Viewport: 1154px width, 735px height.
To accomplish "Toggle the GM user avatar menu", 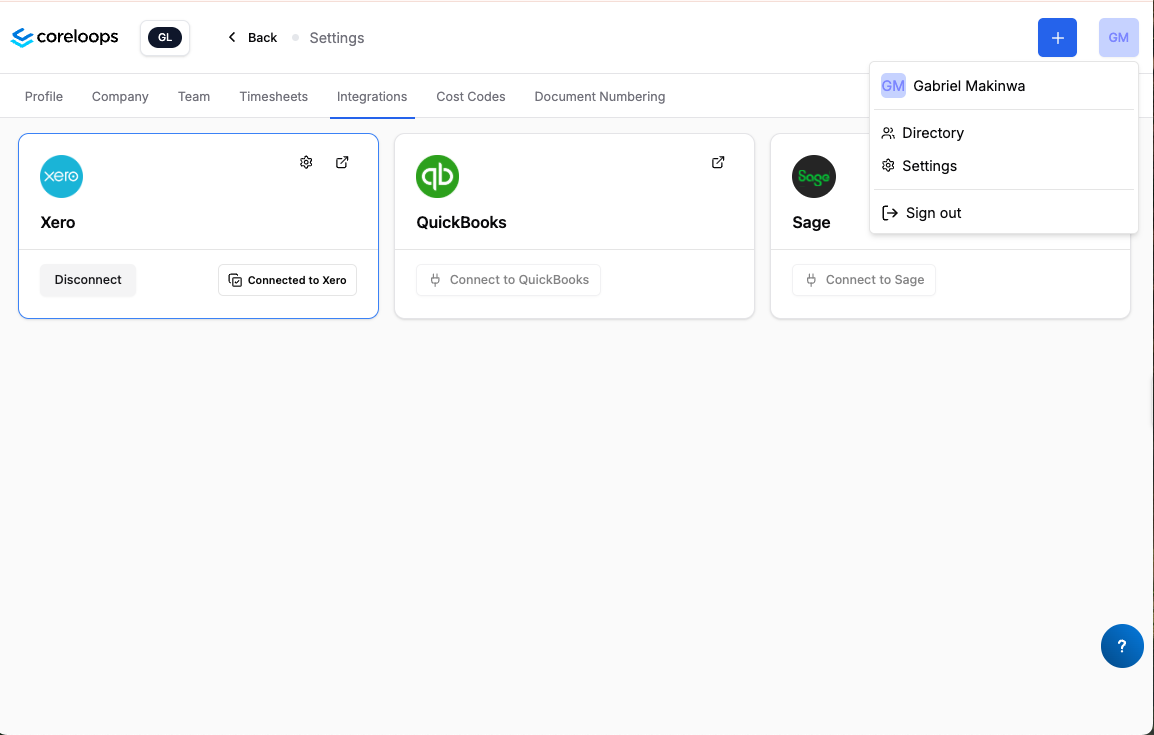I will (x=1118, y=38).
